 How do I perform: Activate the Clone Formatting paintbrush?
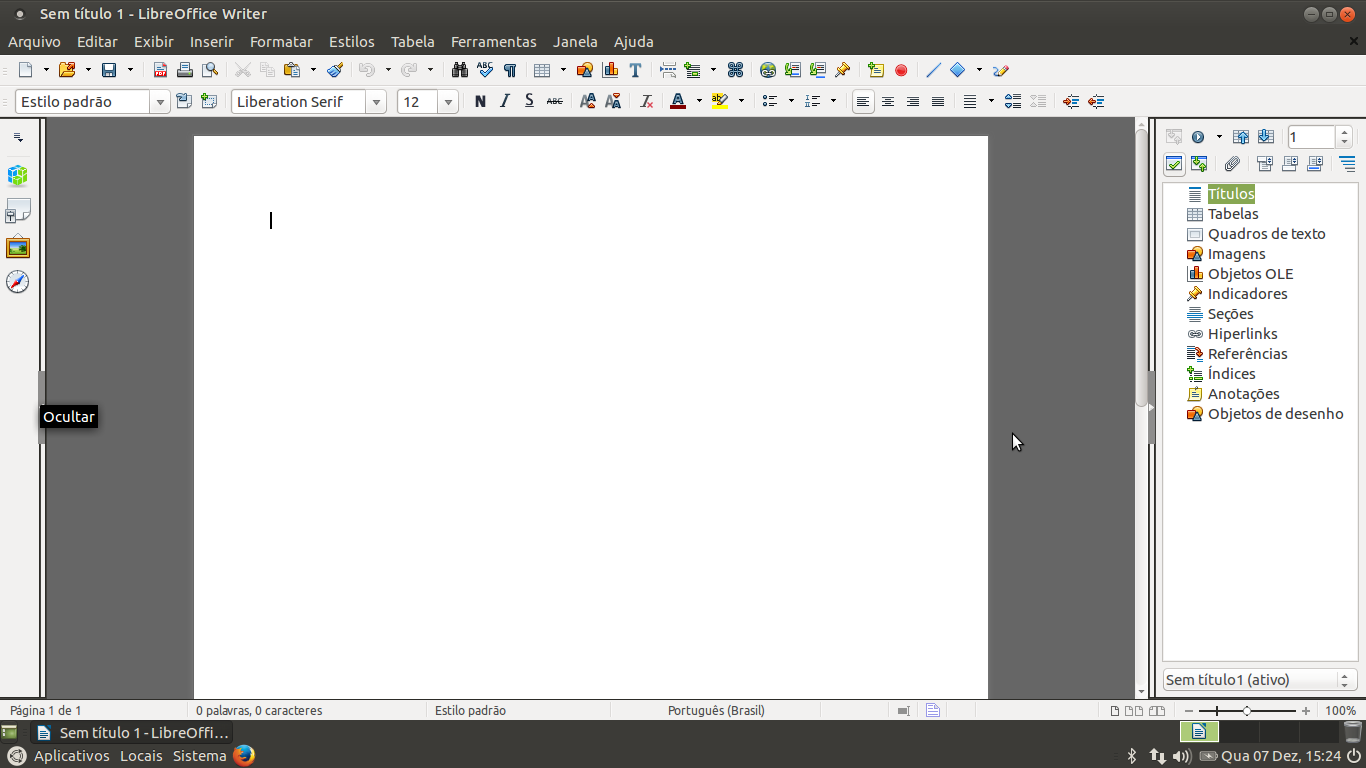pyautogui.click(x=335, y=70)
